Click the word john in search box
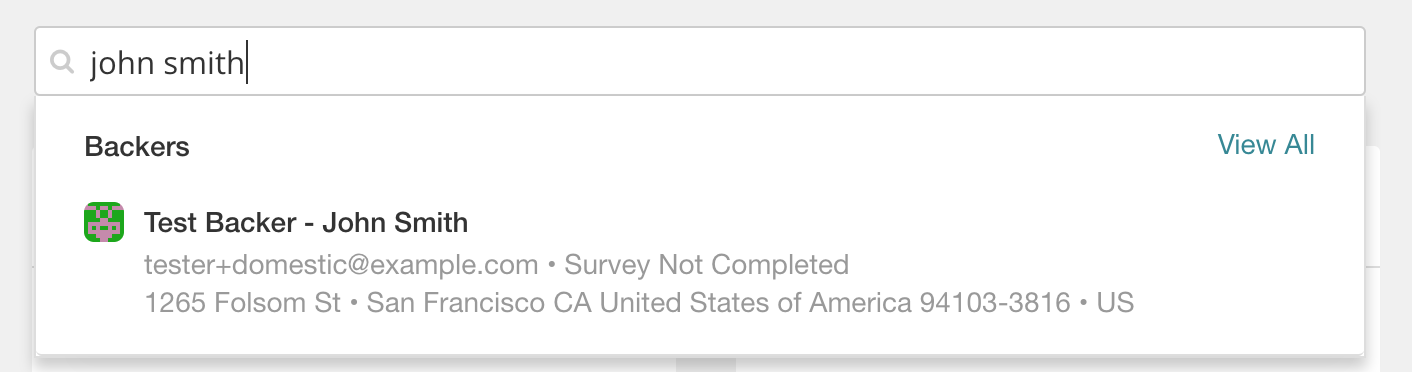Screen dimensions: 1412x372 pos(115,63)
